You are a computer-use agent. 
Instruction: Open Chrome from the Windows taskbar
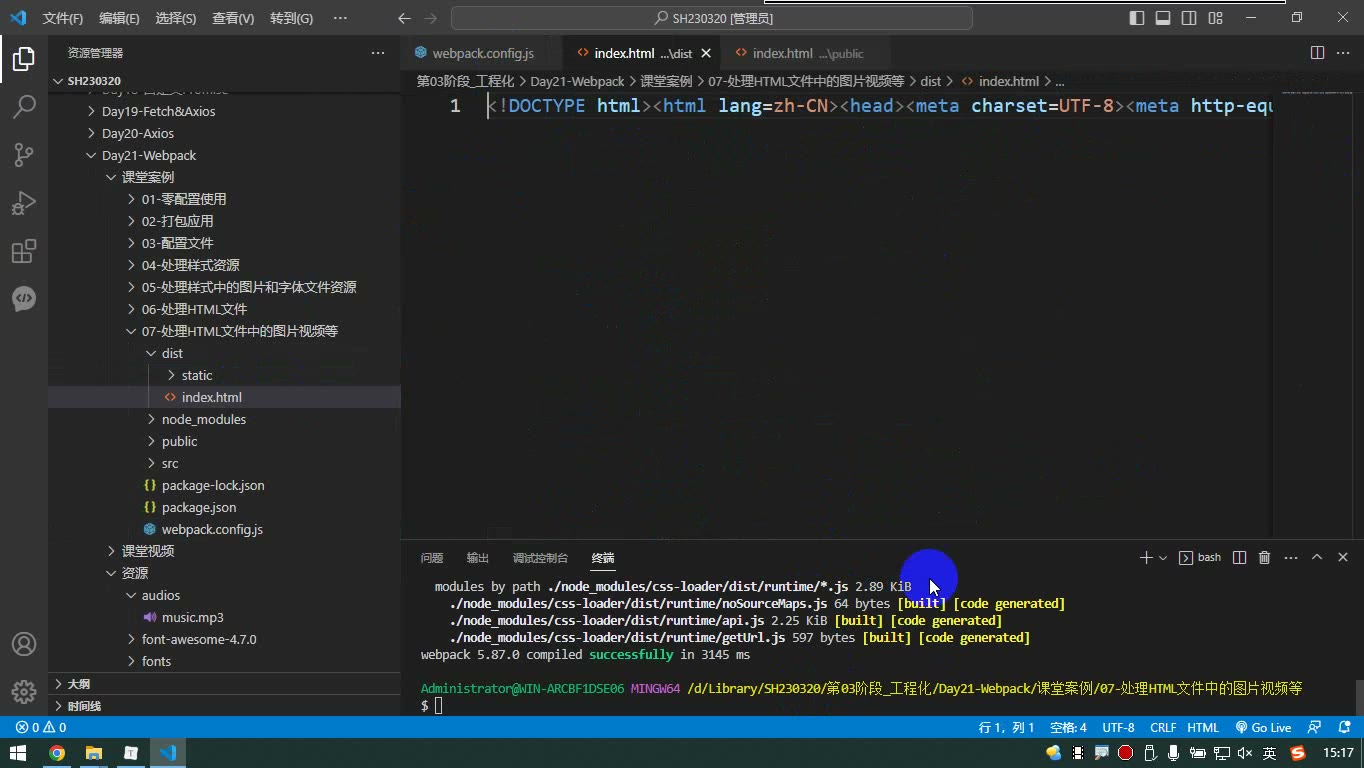[x=57, y=753]
